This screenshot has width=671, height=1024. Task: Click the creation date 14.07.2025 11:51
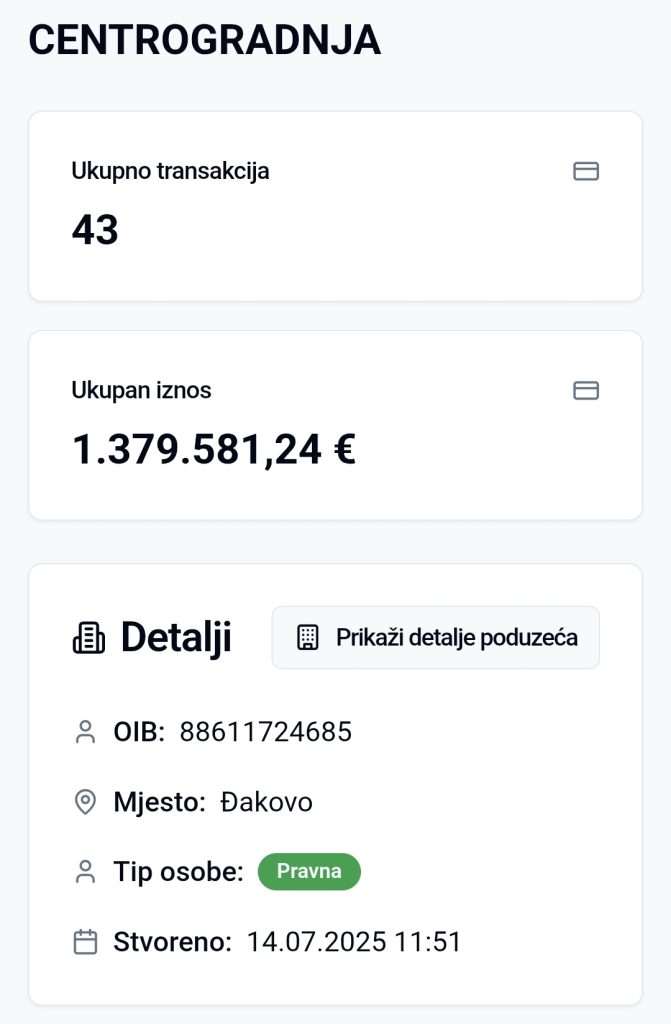pos(354,942)
